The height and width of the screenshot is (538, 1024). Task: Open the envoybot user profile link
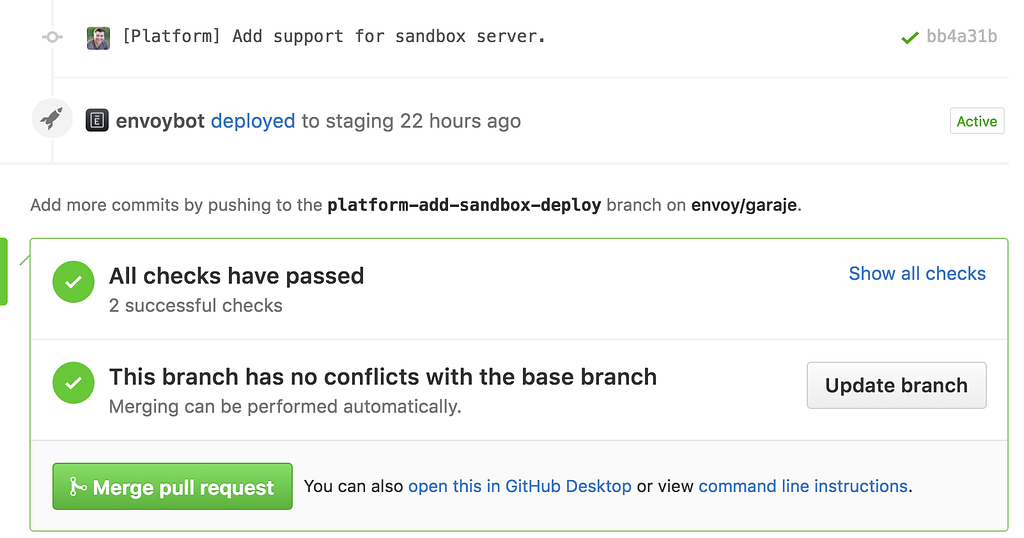click(x=160, y=121)
